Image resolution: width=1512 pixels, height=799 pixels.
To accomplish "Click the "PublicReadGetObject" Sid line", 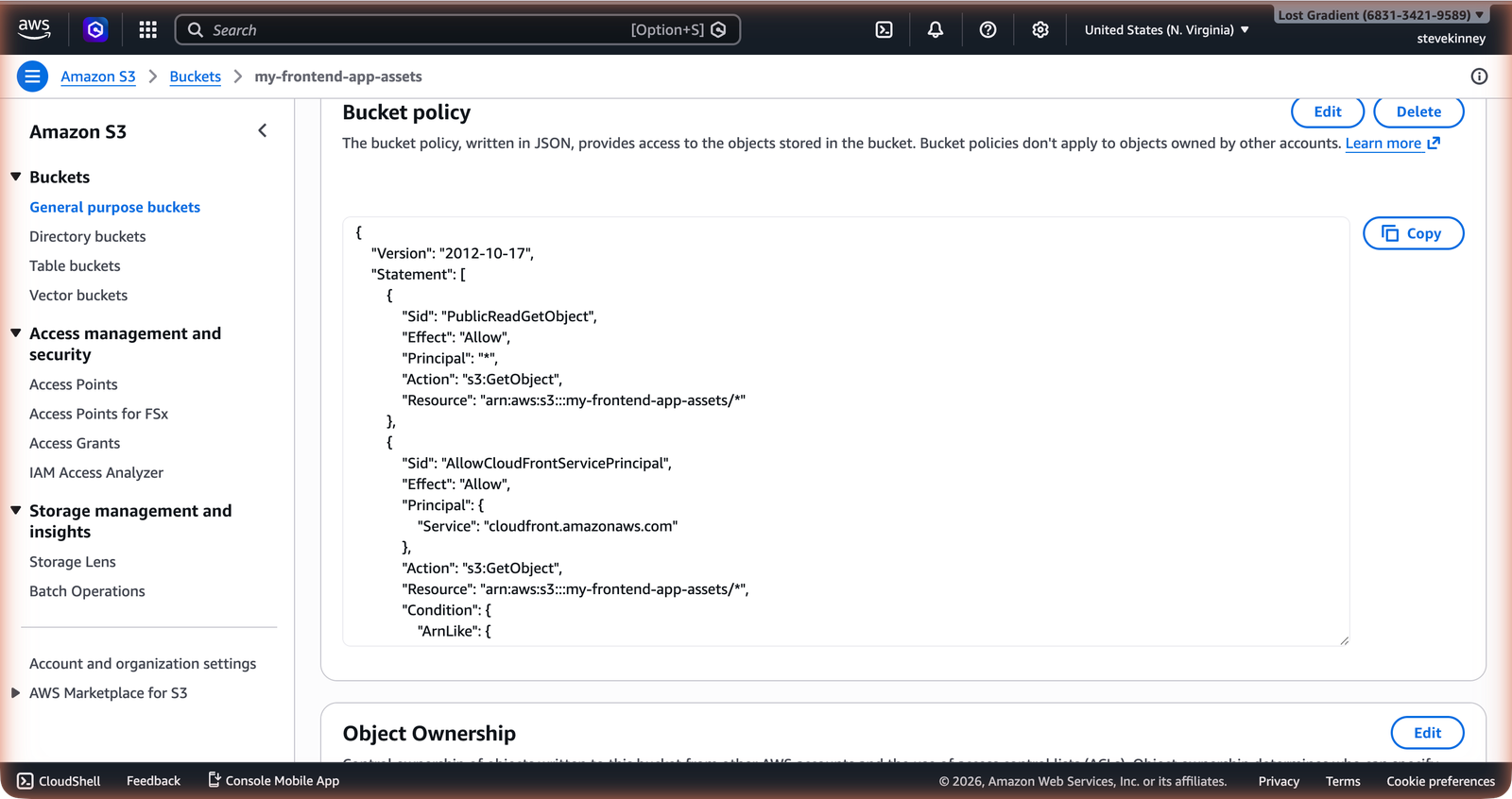I will click(499, 316).
